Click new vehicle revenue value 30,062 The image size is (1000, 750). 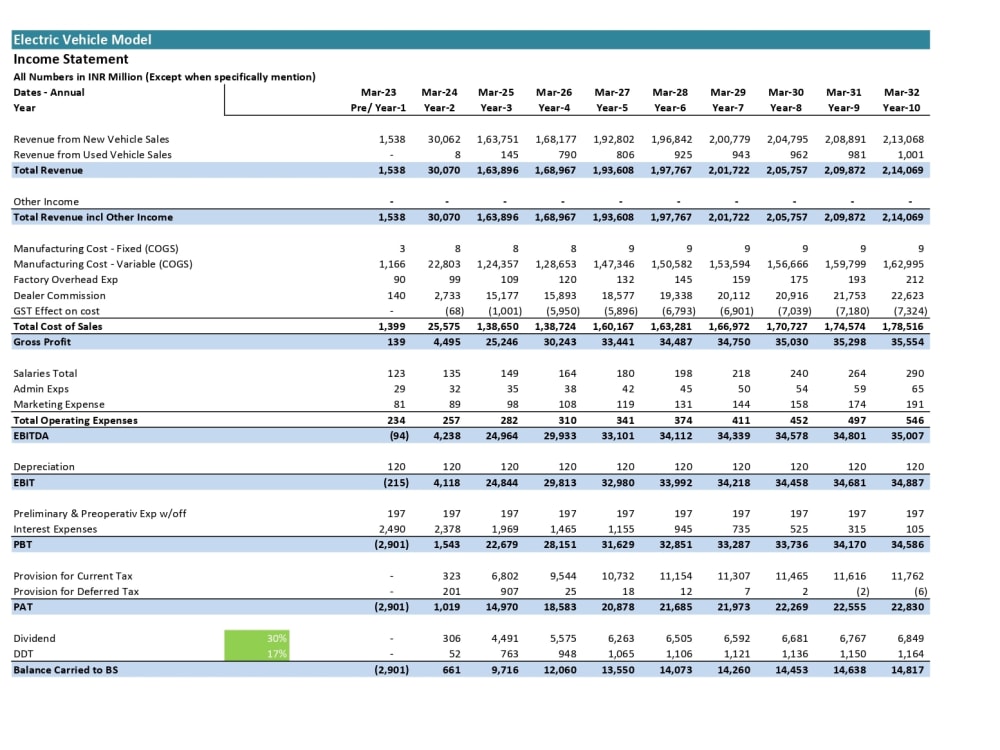point(445,139)
